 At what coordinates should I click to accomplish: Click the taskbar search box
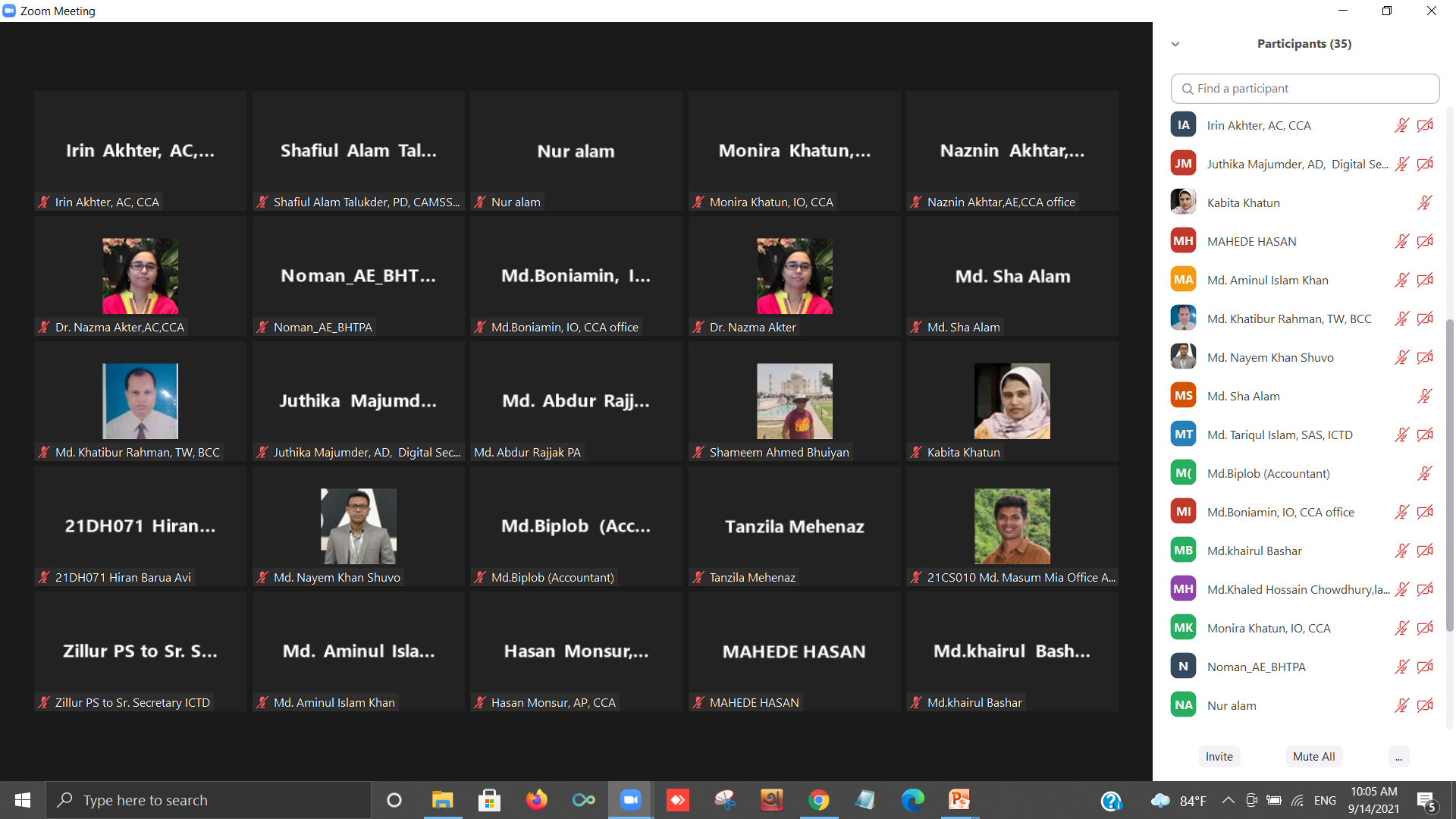pyautogui.click(x=209, y=800)
